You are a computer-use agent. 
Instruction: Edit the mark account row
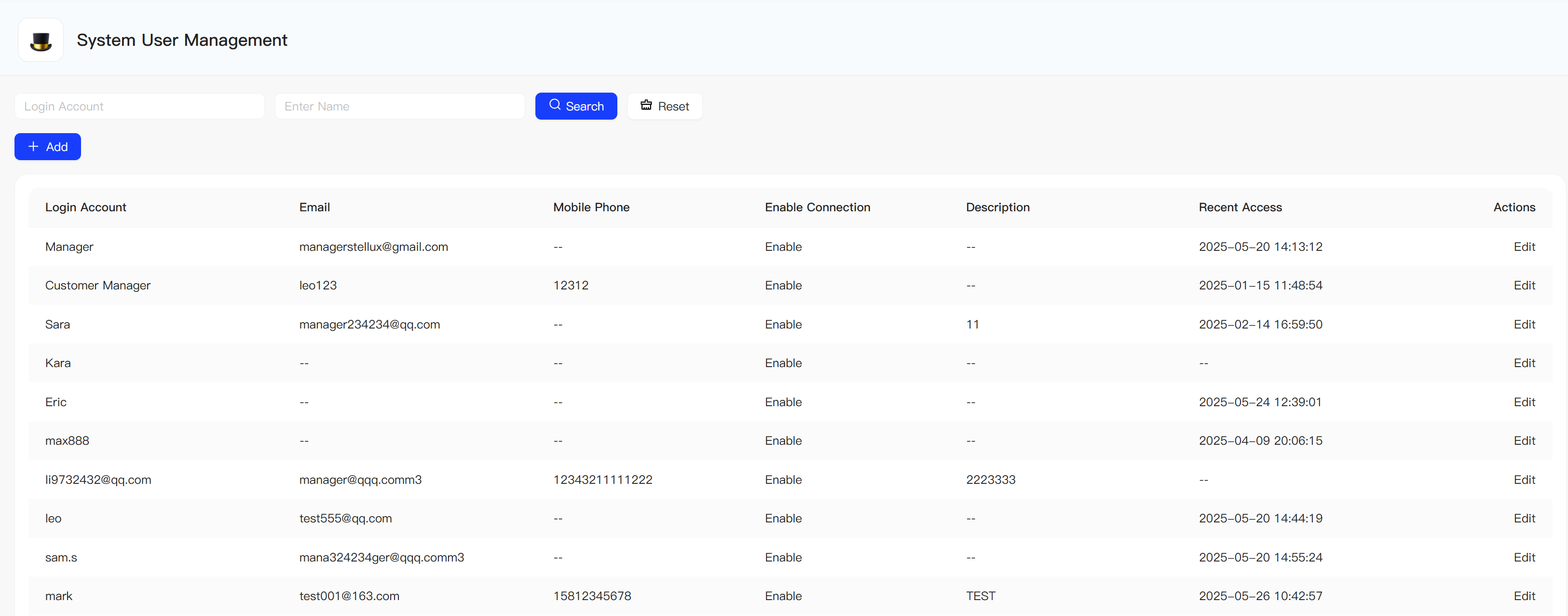(x=1524, y=596)
